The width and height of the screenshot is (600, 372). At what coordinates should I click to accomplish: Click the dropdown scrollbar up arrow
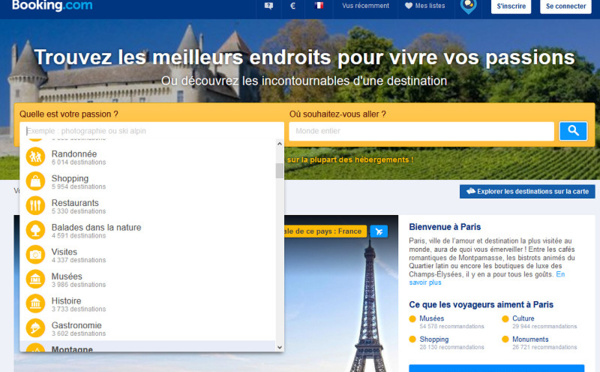coord(279,144)
